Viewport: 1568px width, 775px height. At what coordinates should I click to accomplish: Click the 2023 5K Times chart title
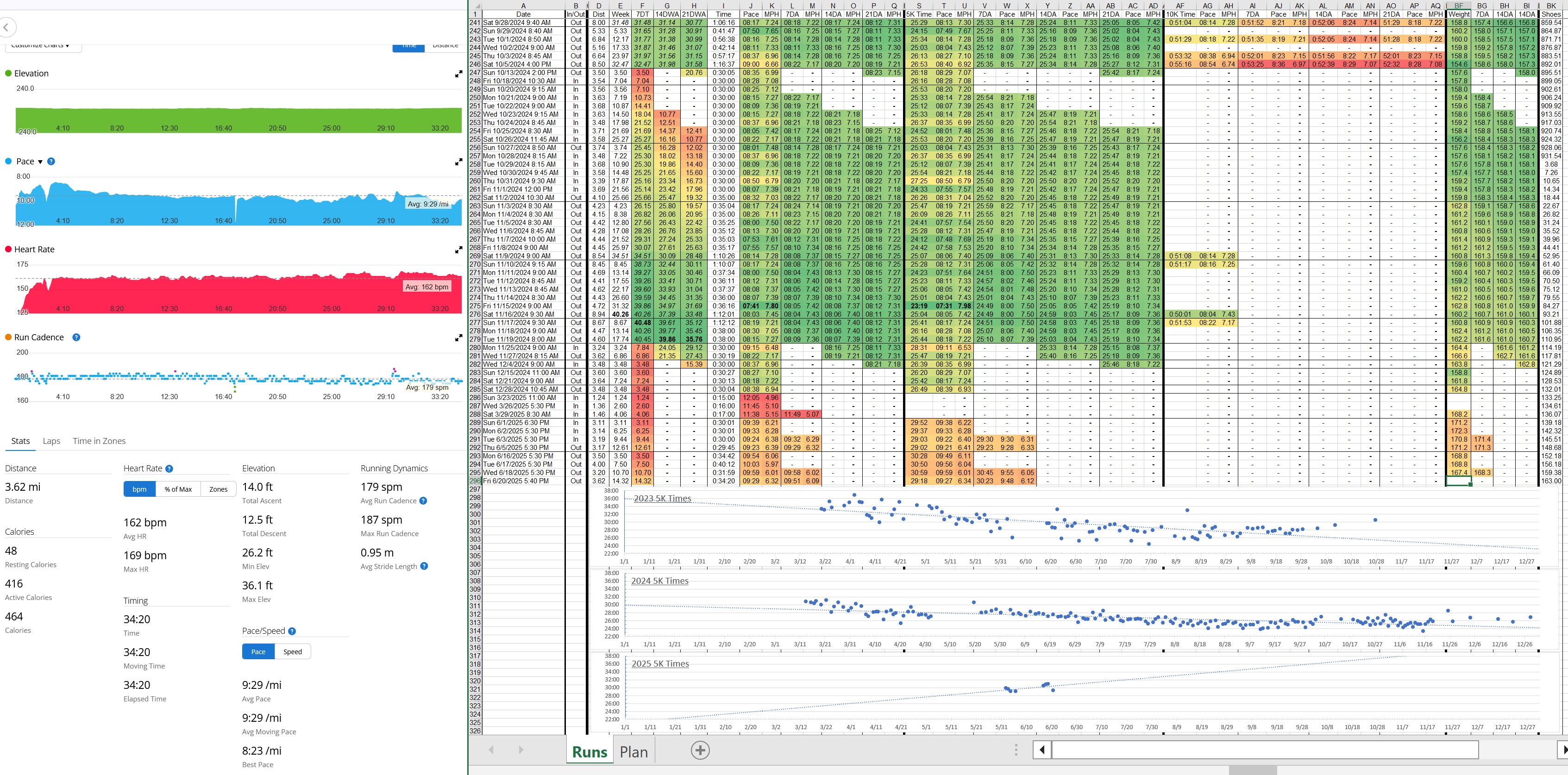(x=662, y=498)
